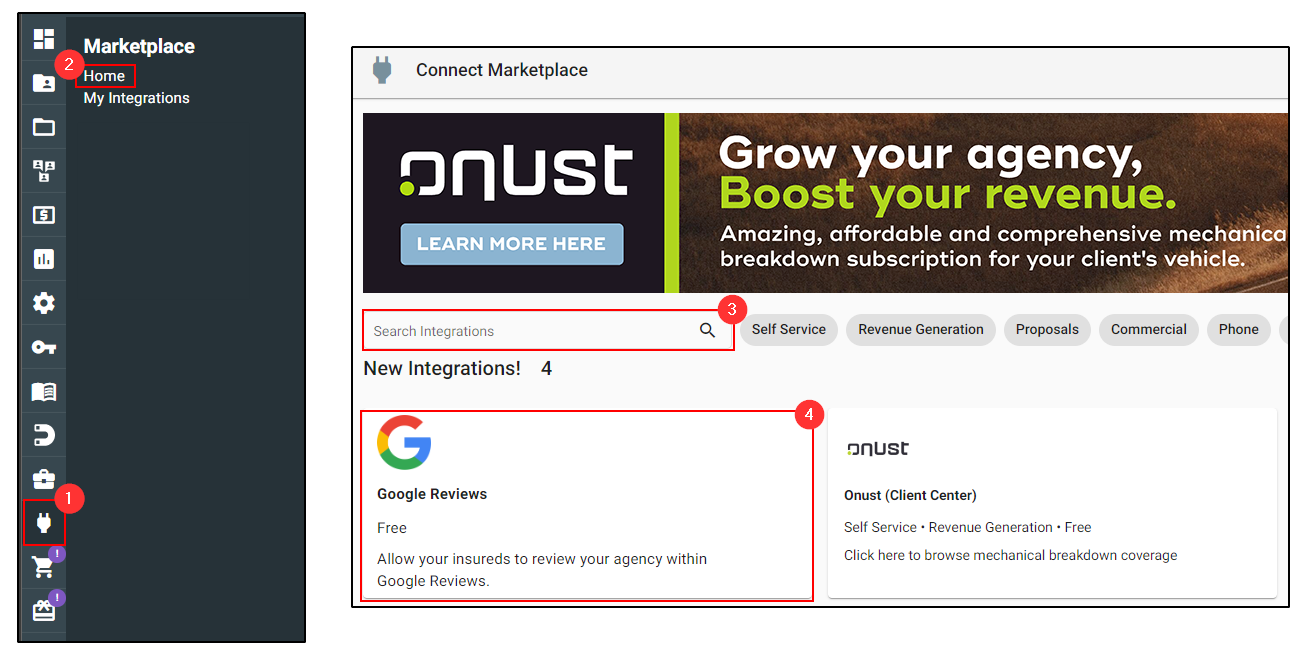Image resolution: width=1303 pixels, height=651 pixels.
Task: Click the magnifier search icon
Action: click(707, 331)
